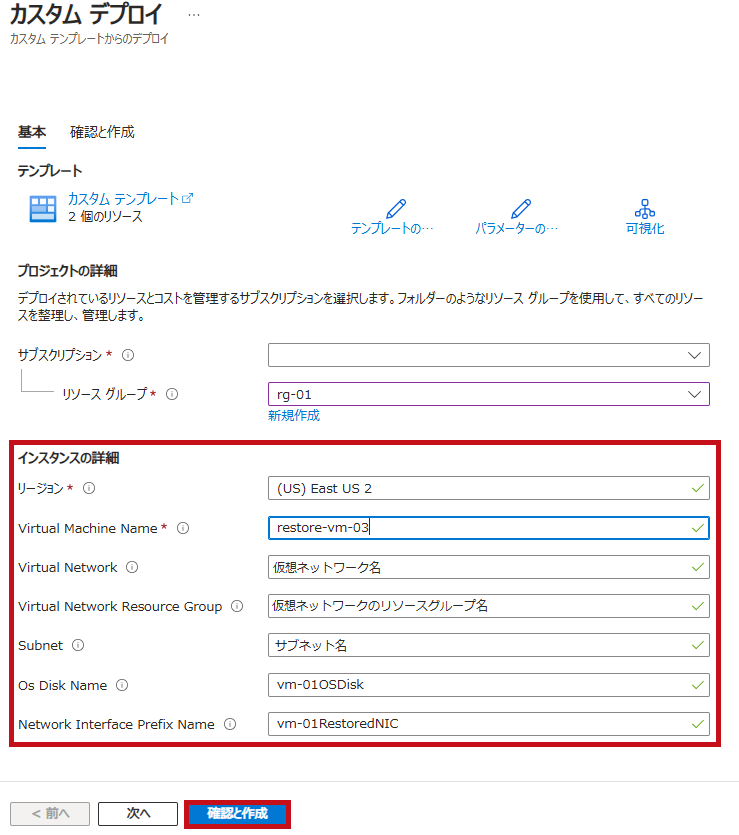Click the info icon next to Subnet
Viewport: 739px width, 835px height.
tap(78, 645)
